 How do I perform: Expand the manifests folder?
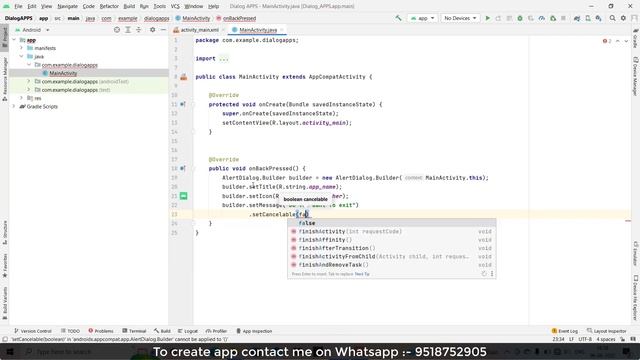pos(22,48)
